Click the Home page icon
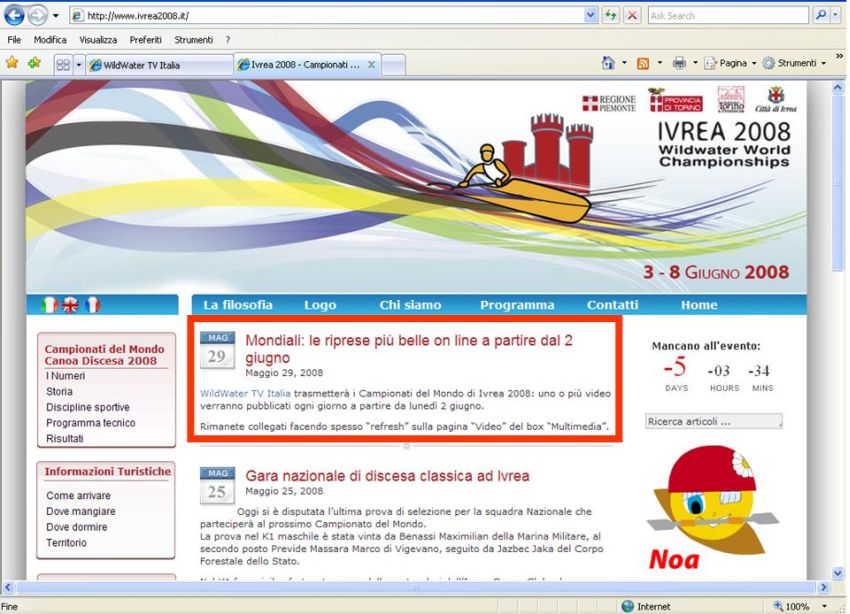Screen dimensions: 850x614 608,63
